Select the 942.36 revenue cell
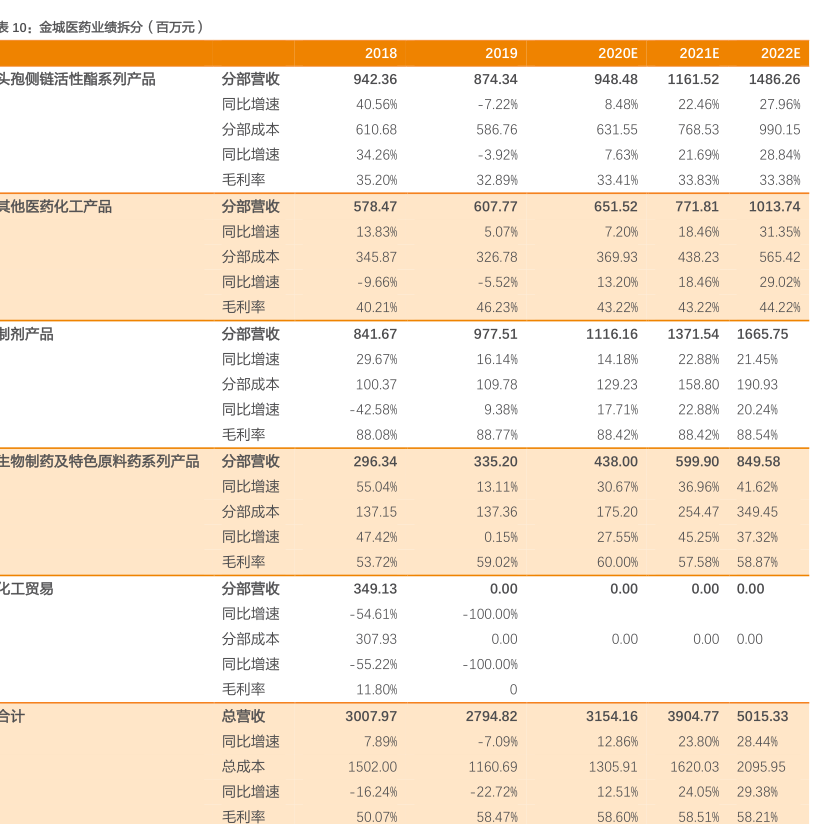Viewport: 821px width, 824px height. point(375,79)
